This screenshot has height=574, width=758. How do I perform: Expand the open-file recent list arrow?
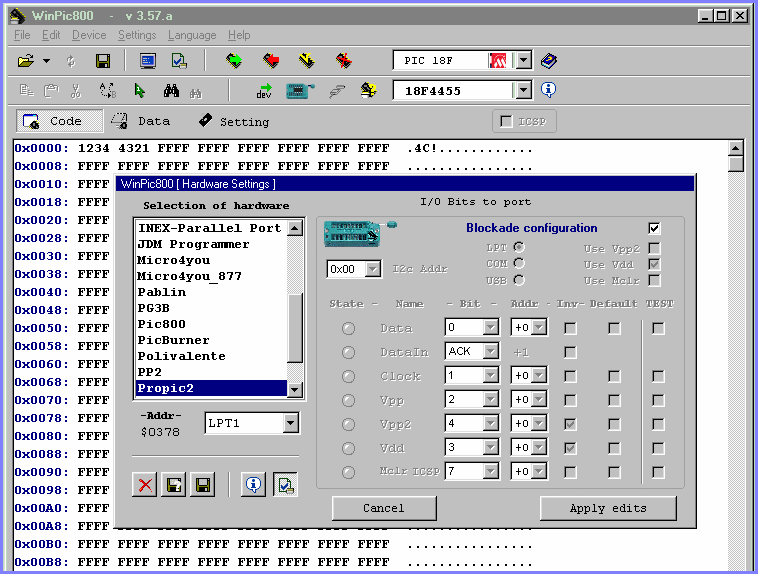click(46, 61)
